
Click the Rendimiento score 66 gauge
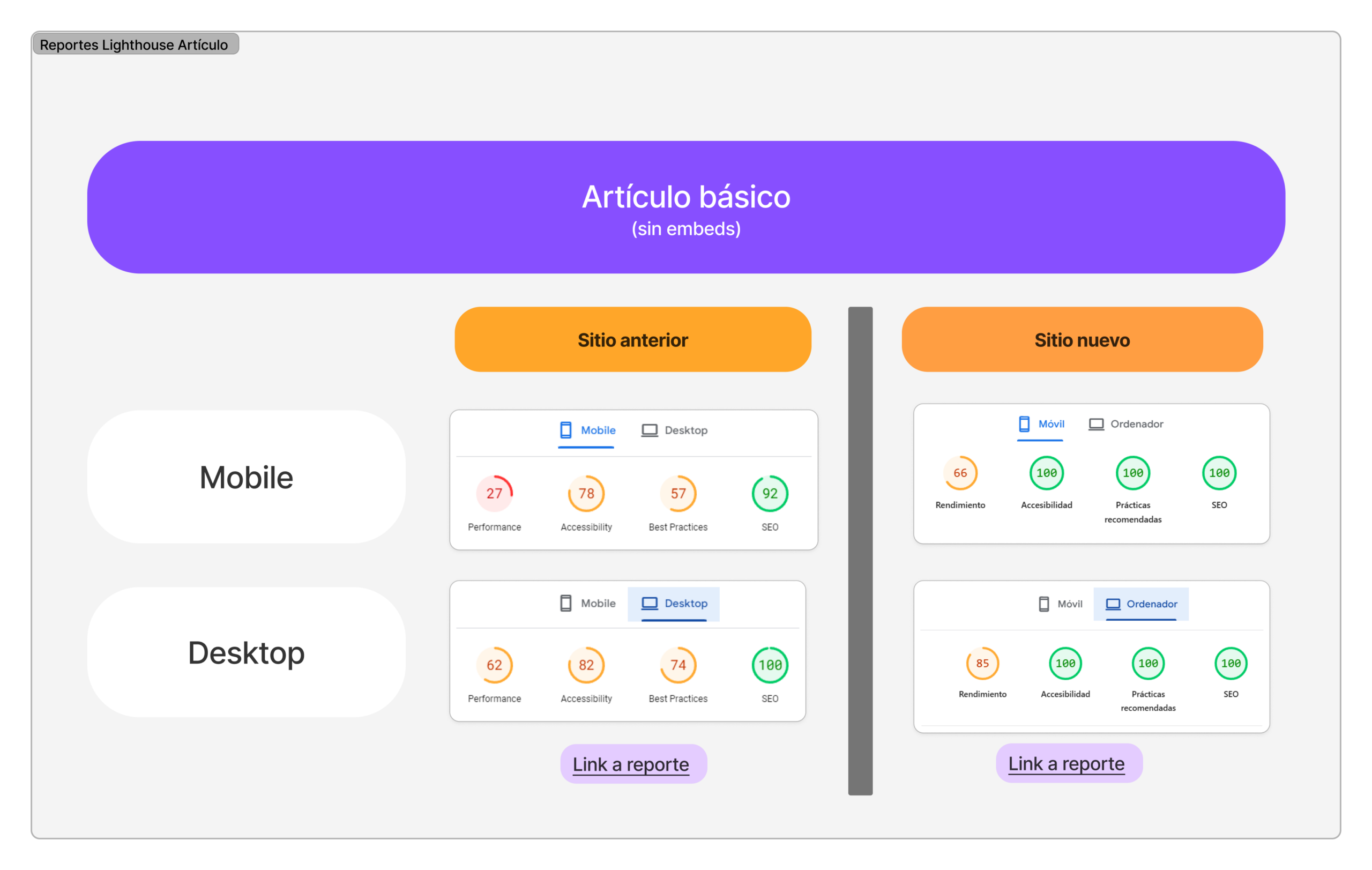tap(960, 473)
